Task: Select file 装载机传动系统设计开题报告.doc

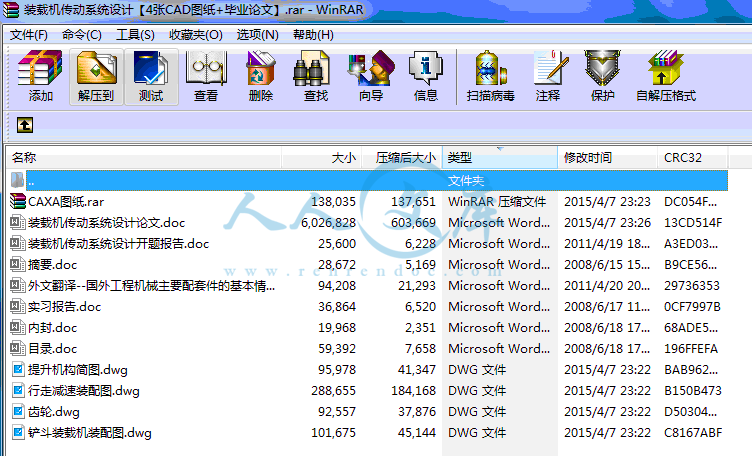Action: (x=118, y=244)
